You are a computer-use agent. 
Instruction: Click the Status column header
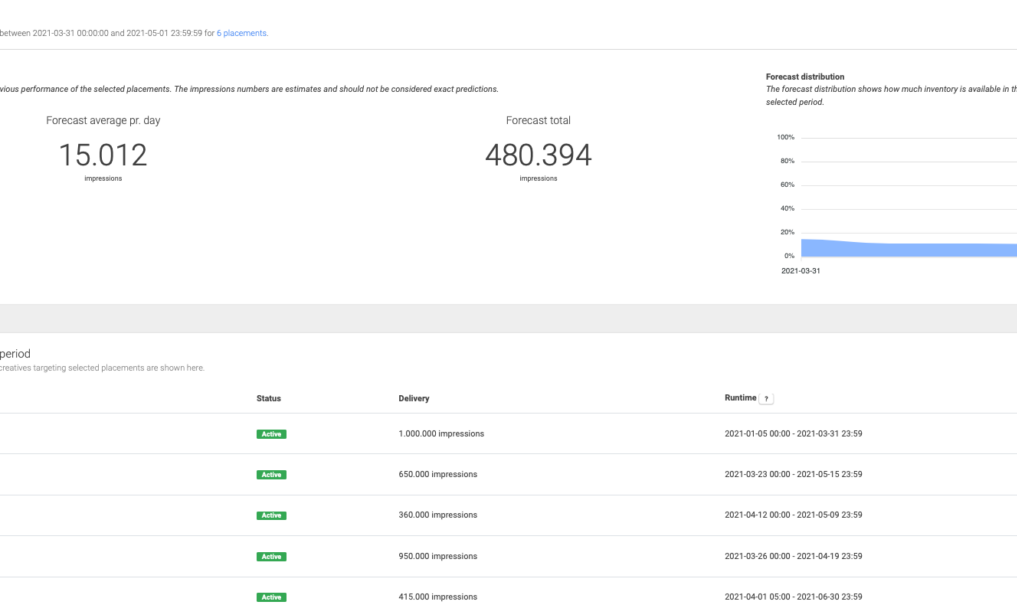pos(268,398)
